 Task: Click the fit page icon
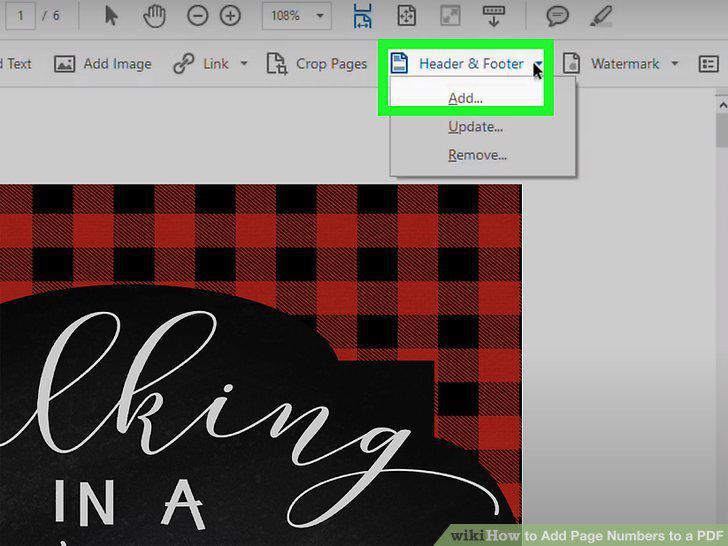coord(407,16)
